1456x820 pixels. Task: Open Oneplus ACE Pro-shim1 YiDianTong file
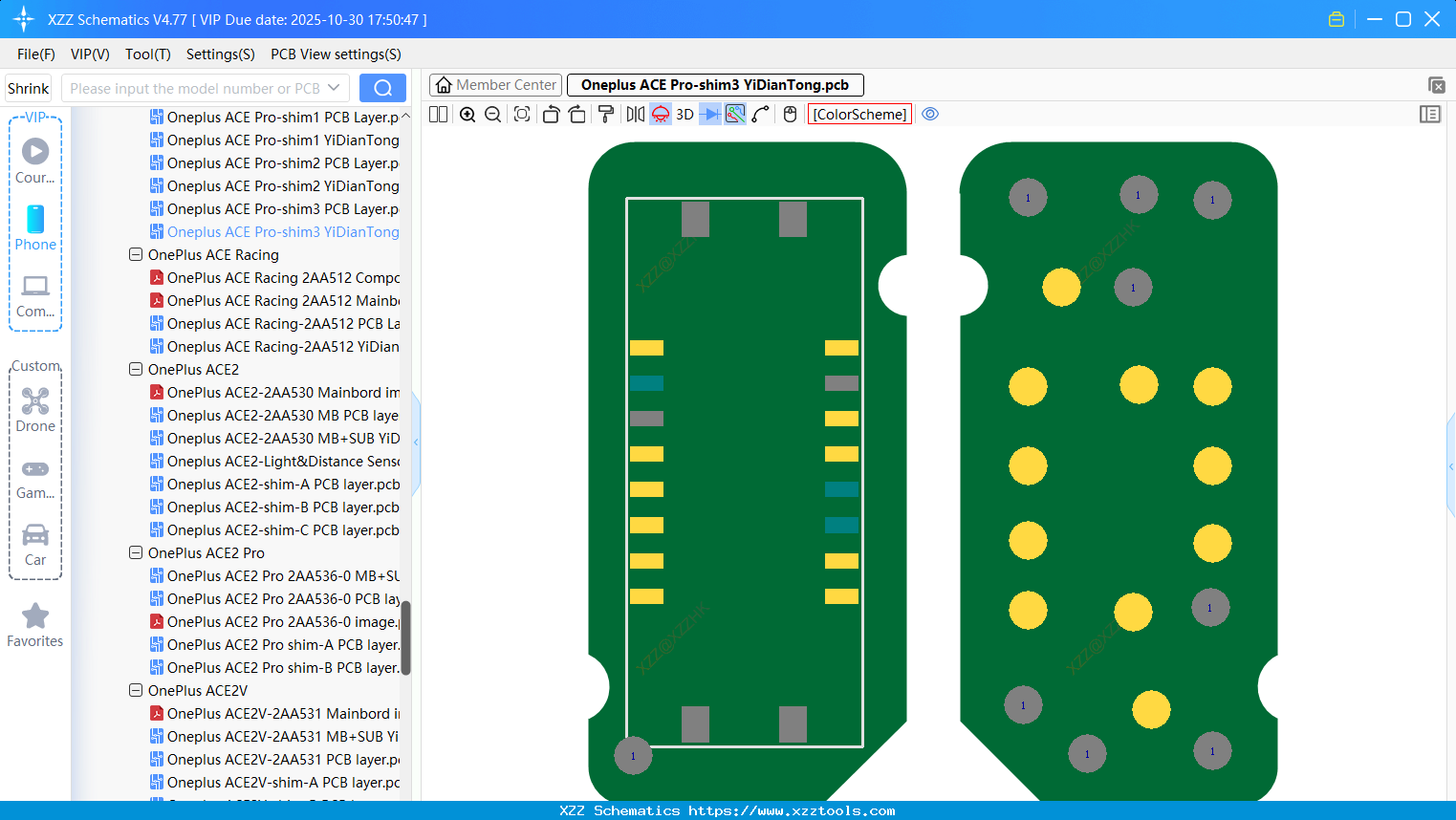274,140
